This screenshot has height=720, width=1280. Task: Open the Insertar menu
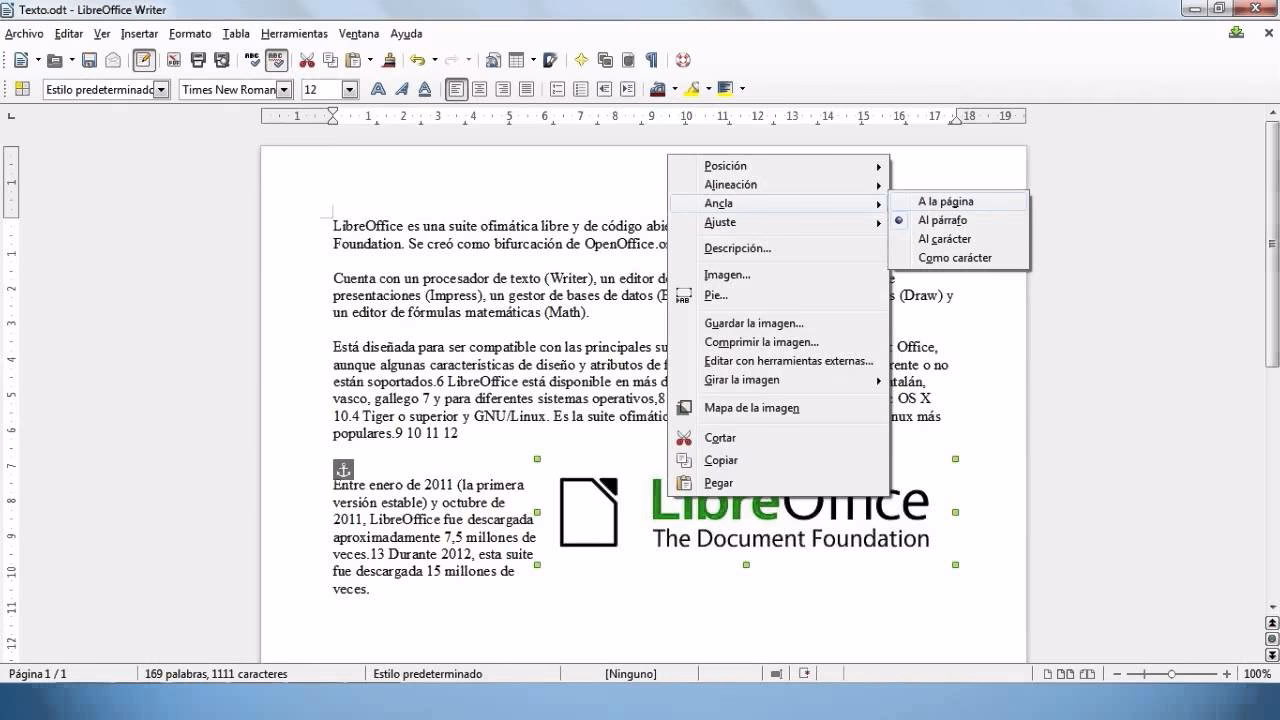click(139, 33)
